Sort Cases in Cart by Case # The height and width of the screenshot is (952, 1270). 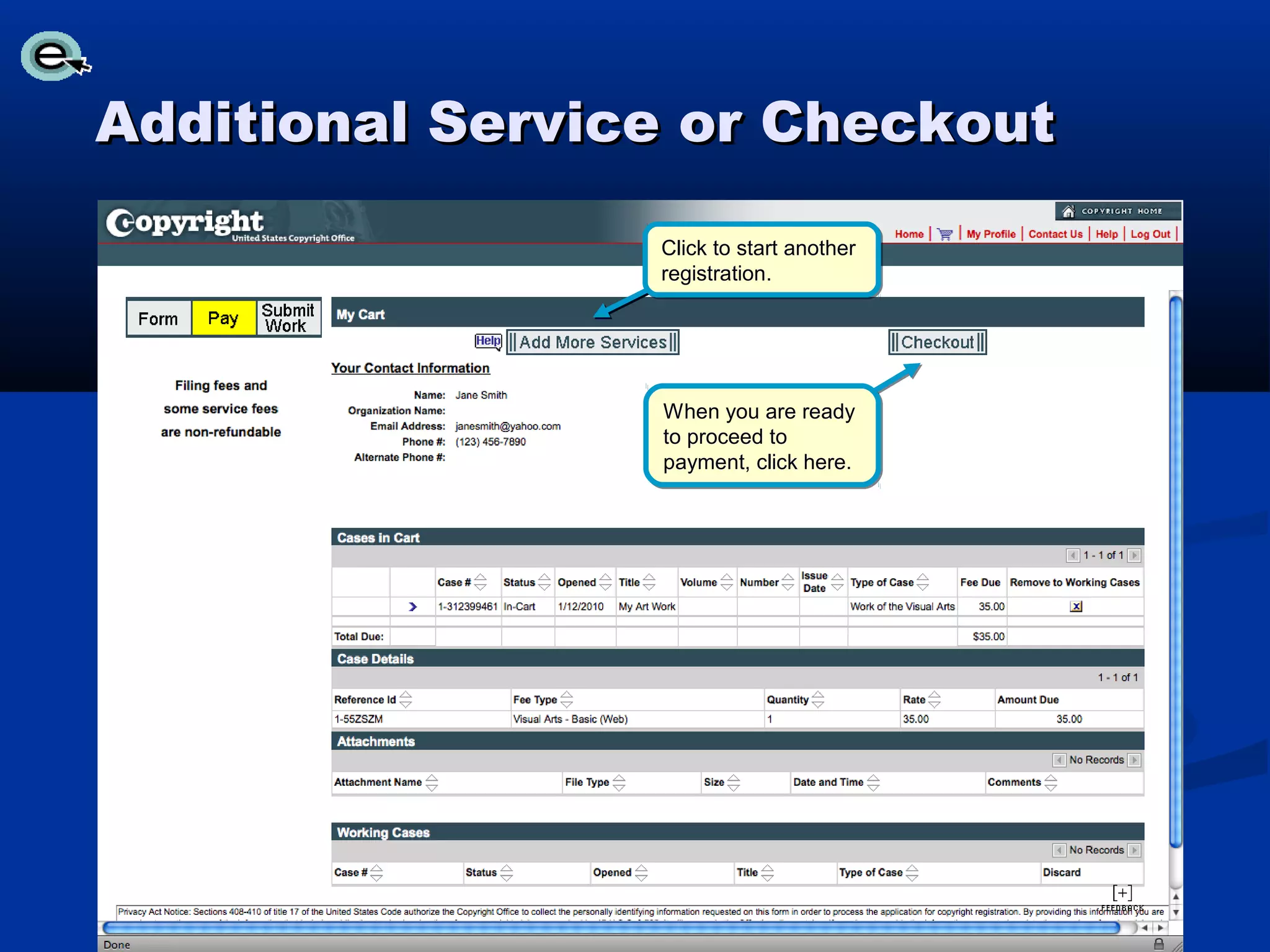481,582
